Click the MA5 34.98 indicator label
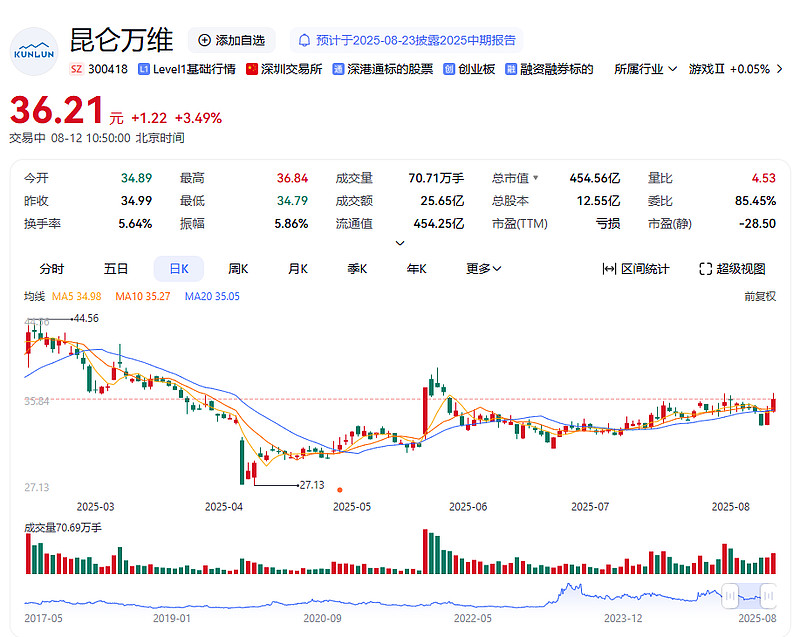The image size is (800, 637). (77, 296)
